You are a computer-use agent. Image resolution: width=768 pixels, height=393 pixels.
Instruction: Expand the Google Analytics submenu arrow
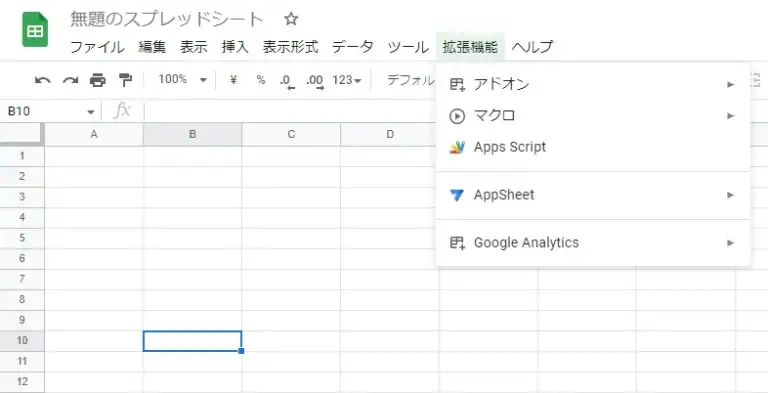tap(731, 243)
